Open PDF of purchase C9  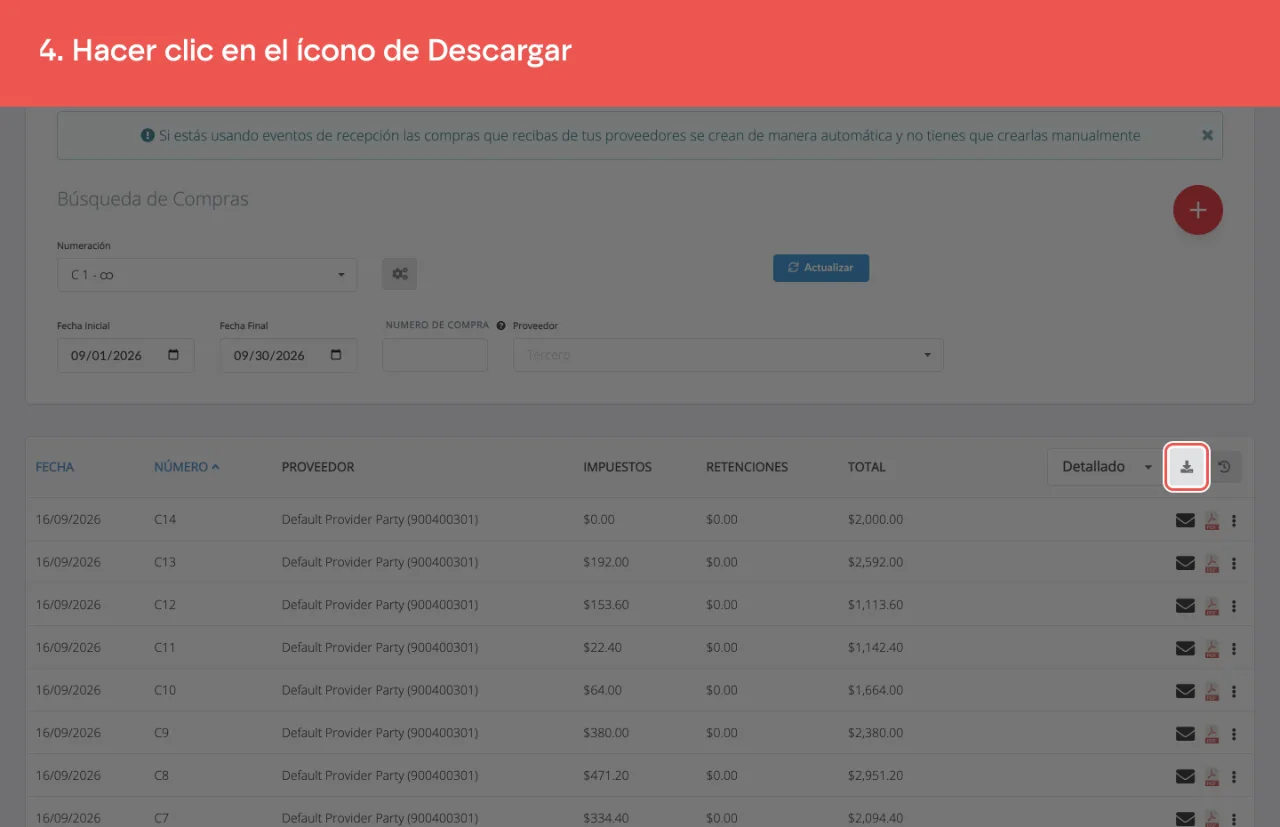click(x=1211, y=733)
